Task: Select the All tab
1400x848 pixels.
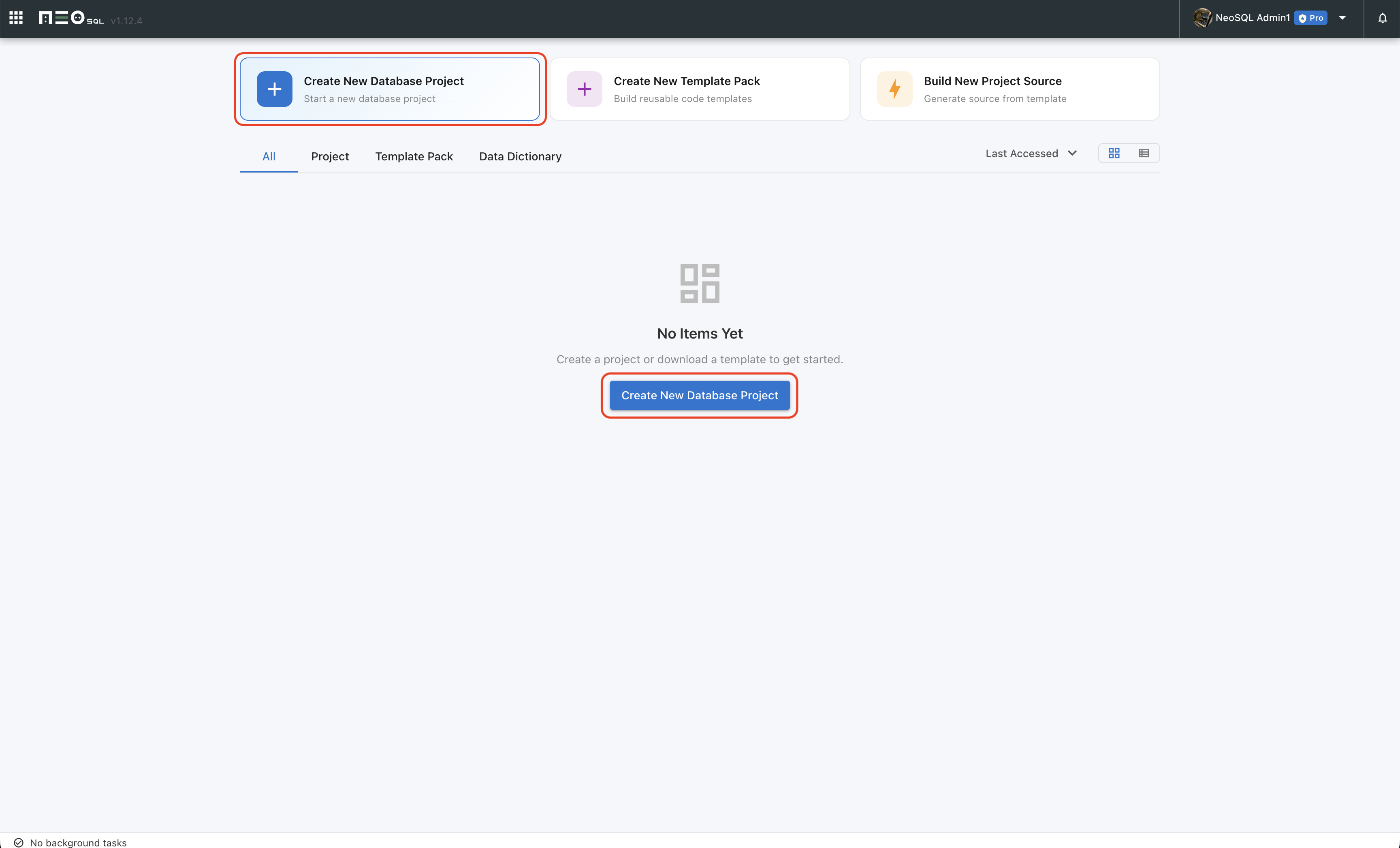Action: [269, 156]
